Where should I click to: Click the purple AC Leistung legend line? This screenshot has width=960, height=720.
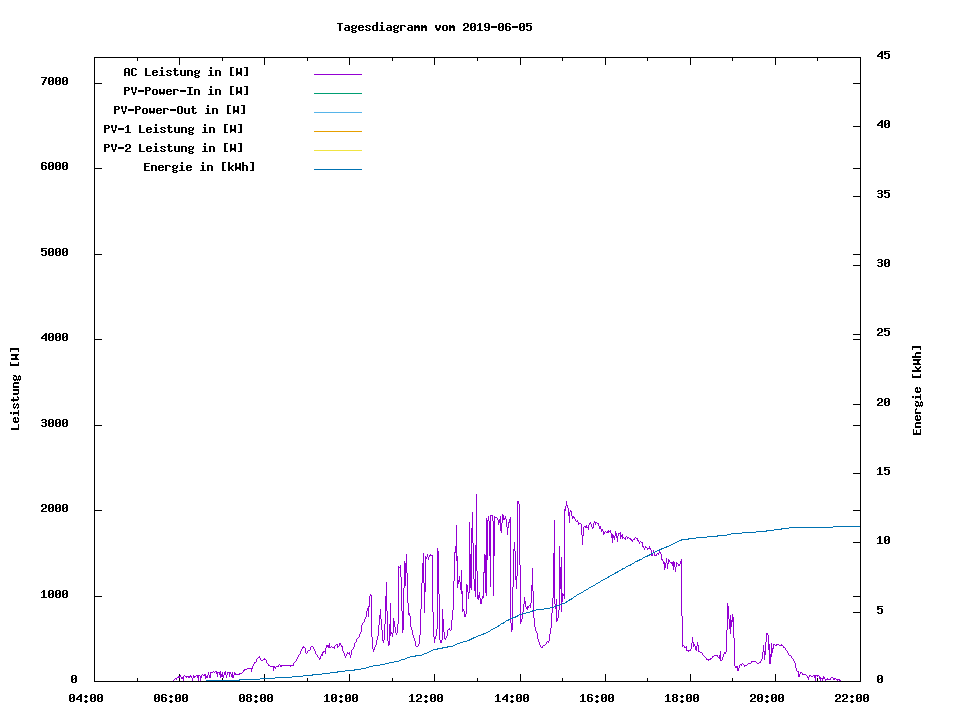[337, 74]
